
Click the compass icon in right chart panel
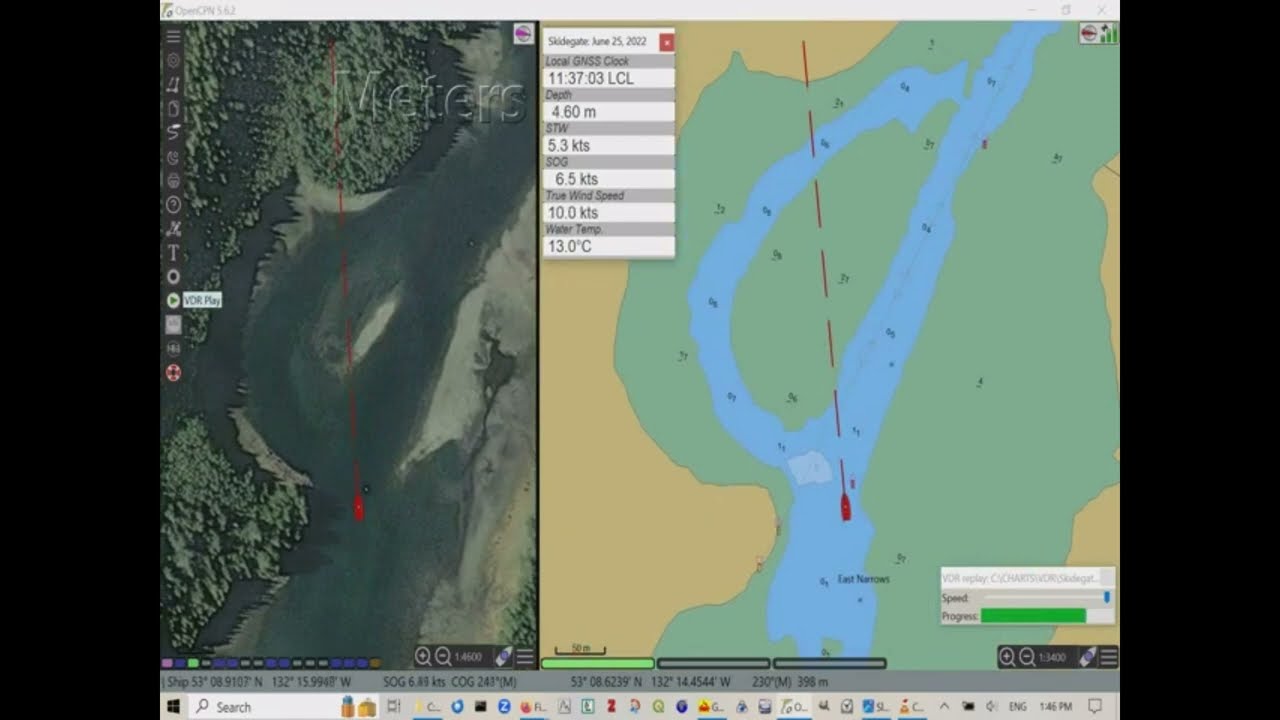point(1088,33)
